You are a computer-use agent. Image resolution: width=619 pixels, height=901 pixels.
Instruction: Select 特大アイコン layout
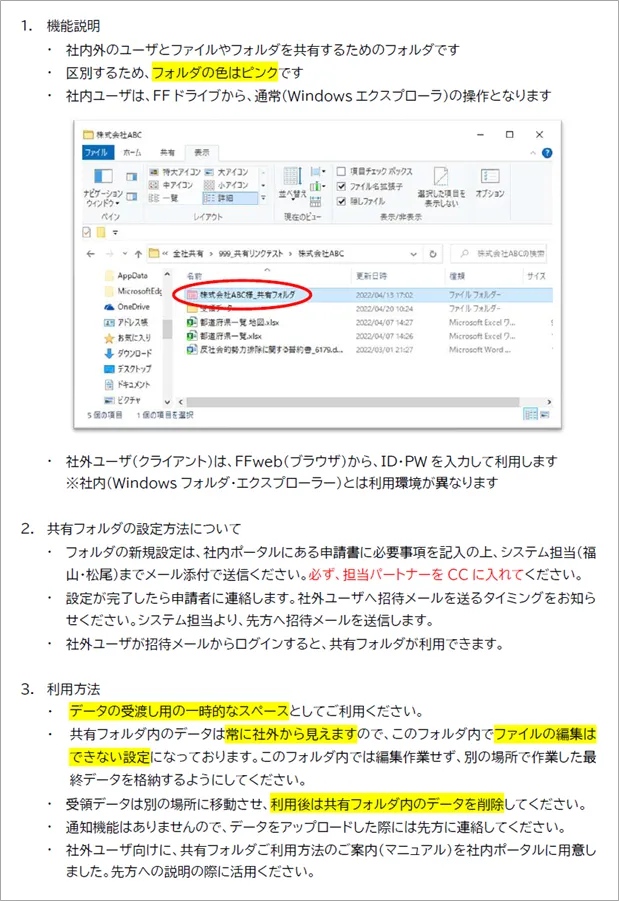pyautogui.click(x=175, y=172)
